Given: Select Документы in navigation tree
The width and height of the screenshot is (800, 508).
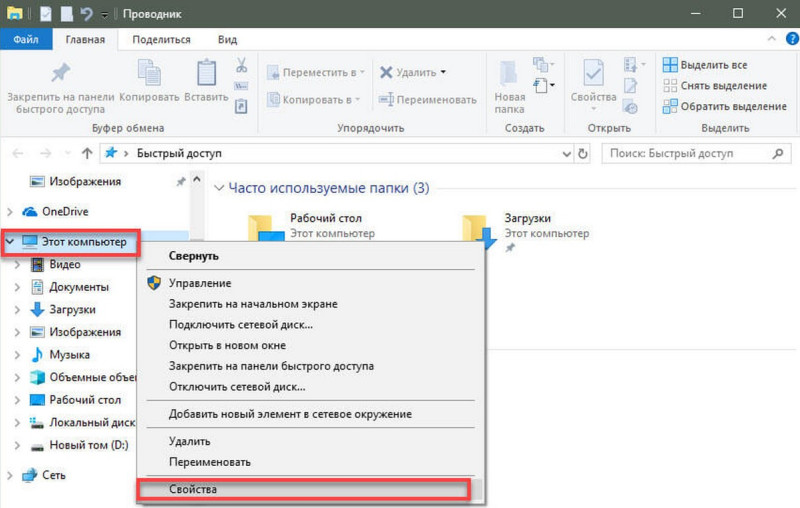Looking at the screenshot, I should pyautogui.click(x=79, y=287).
